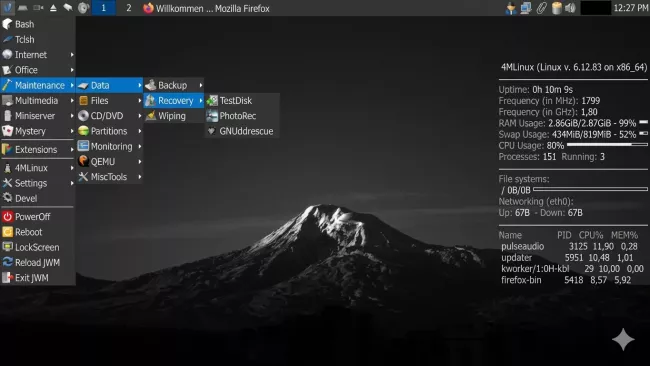This screenshot has height=366, width=650.
Task: Click the pulseaudio process row
Action: (x=569, y=247)
